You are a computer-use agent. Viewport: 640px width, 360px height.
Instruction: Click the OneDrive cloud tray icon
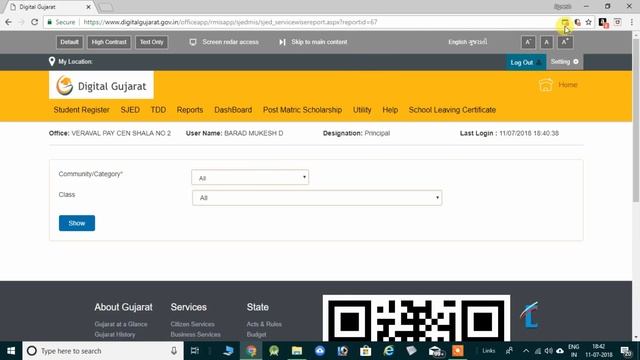tap(560, 351)
